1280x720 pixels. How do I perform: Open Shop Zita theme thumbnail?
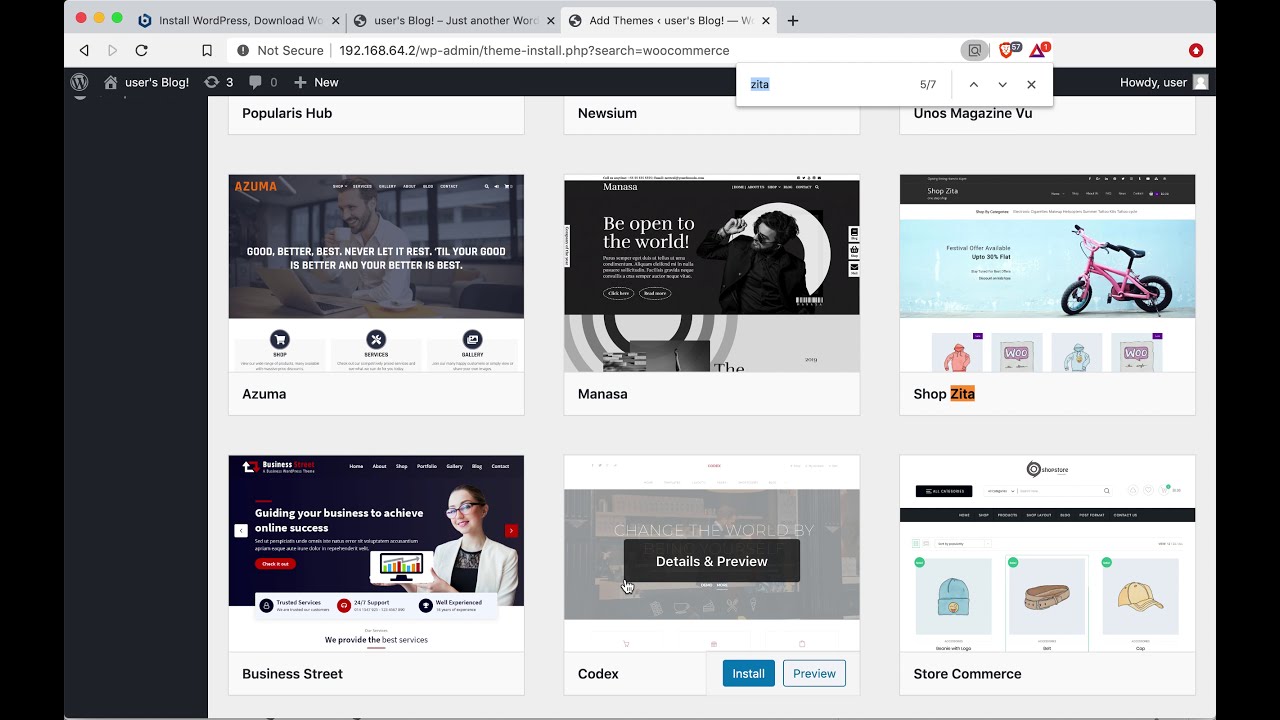pos(1047,274)
